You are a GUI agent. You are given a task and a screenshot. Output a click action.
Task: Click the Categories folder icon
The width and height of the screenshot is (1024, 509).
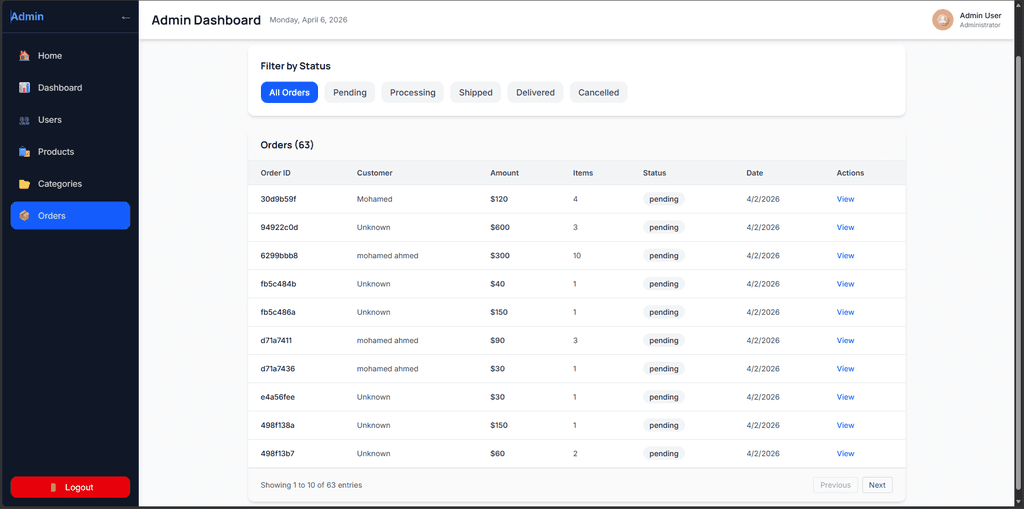(x=24, y=184)
